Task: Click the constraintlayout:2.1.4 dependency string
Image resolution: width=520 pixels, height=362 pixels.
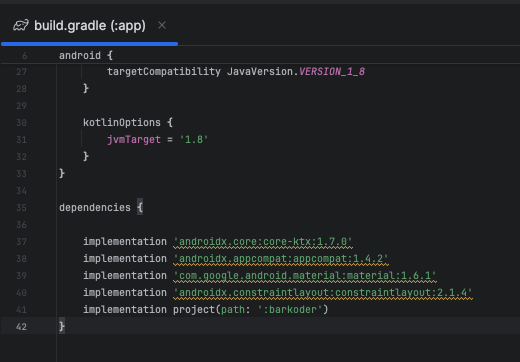Action: [323, 293]
